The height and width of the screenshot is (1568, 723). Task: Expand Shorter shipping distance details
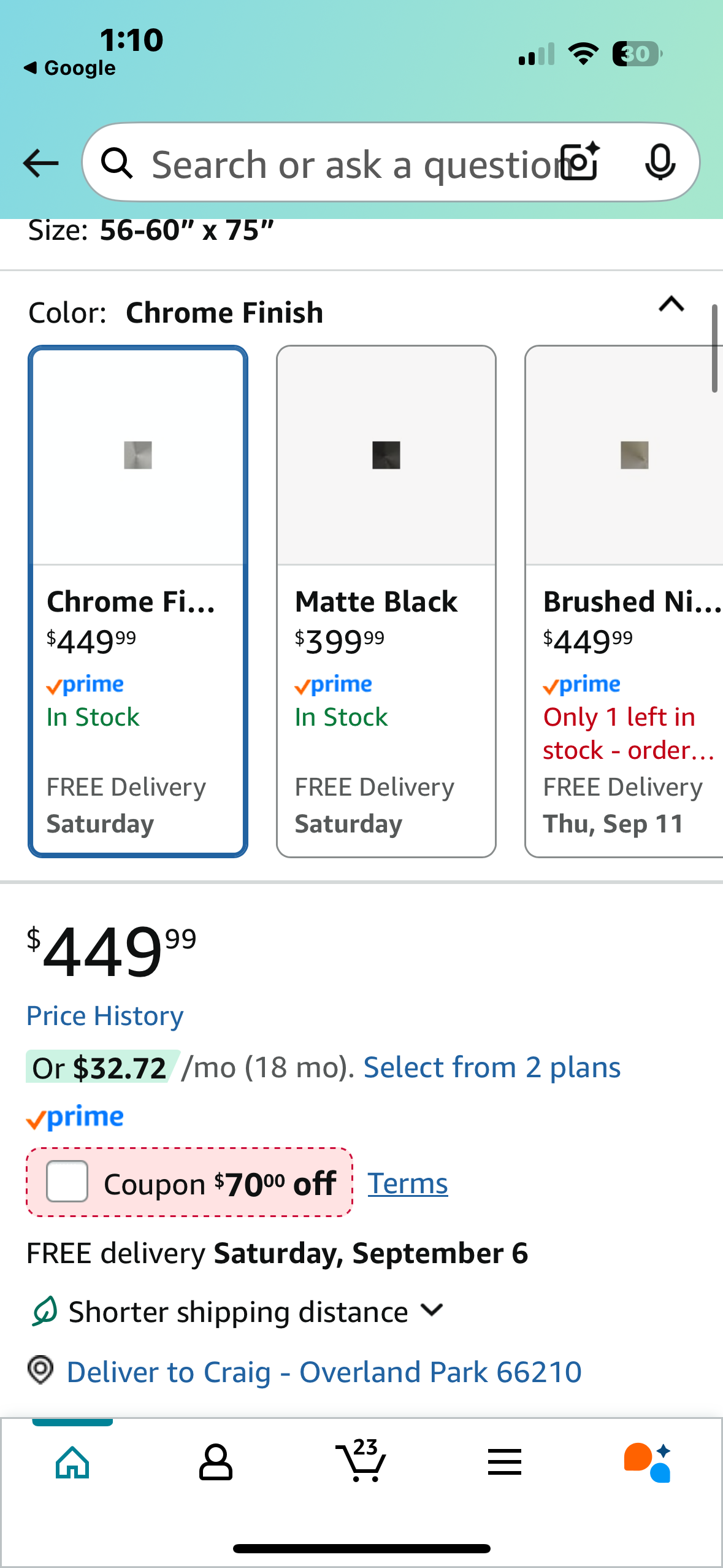tap(432, 1310)
